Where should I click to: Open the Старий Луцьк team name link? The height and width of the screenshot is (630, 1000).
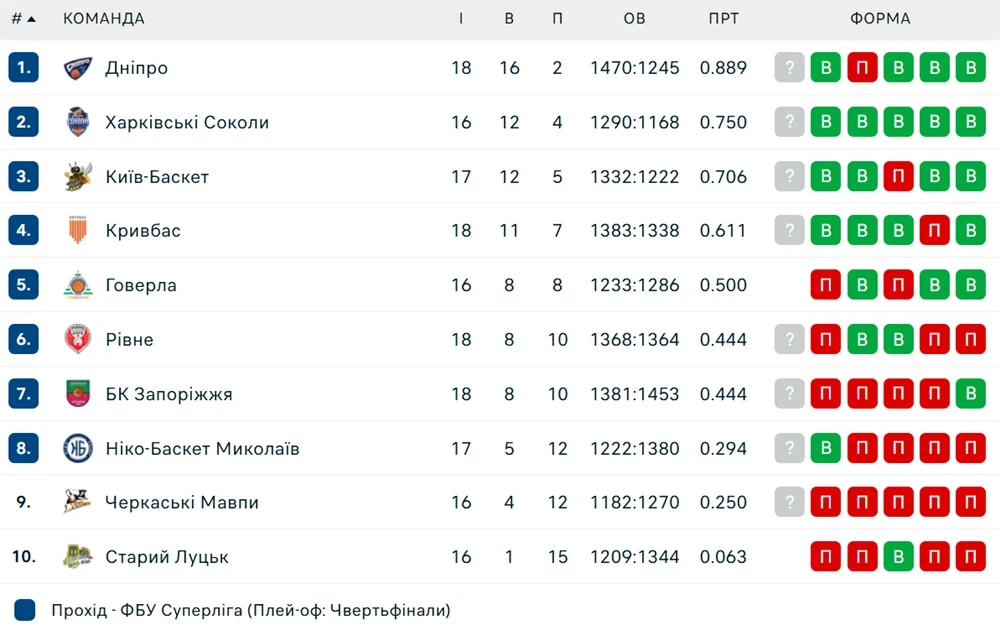166,556
